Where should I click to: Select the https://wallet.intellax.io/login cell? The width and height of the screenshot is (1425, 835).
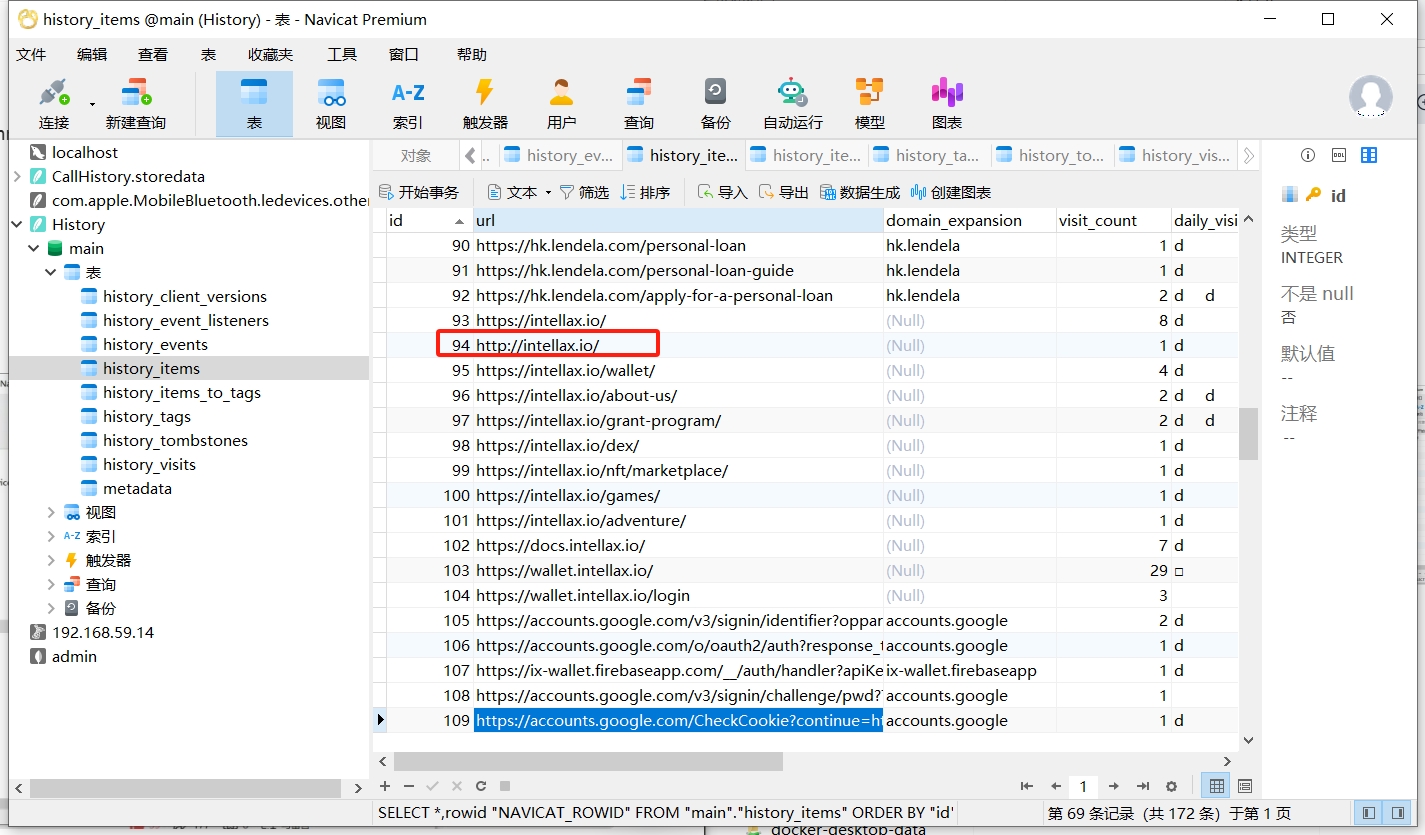(x=678, y=595)
